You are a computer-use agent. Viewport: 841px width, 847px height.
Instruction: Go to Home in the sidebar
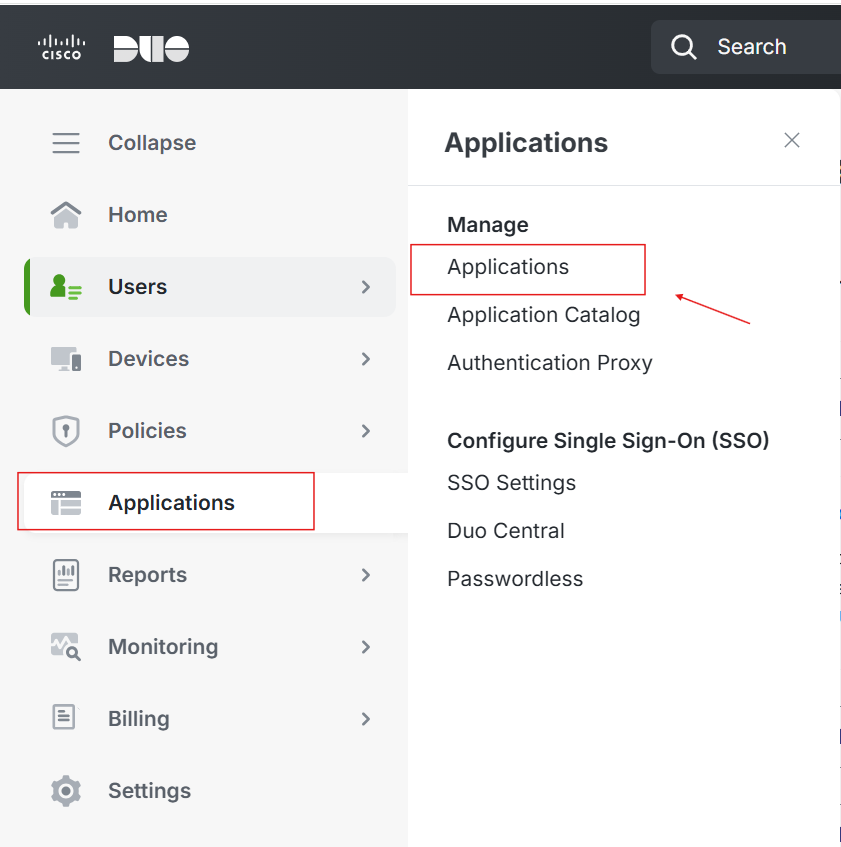click(138, 215)
